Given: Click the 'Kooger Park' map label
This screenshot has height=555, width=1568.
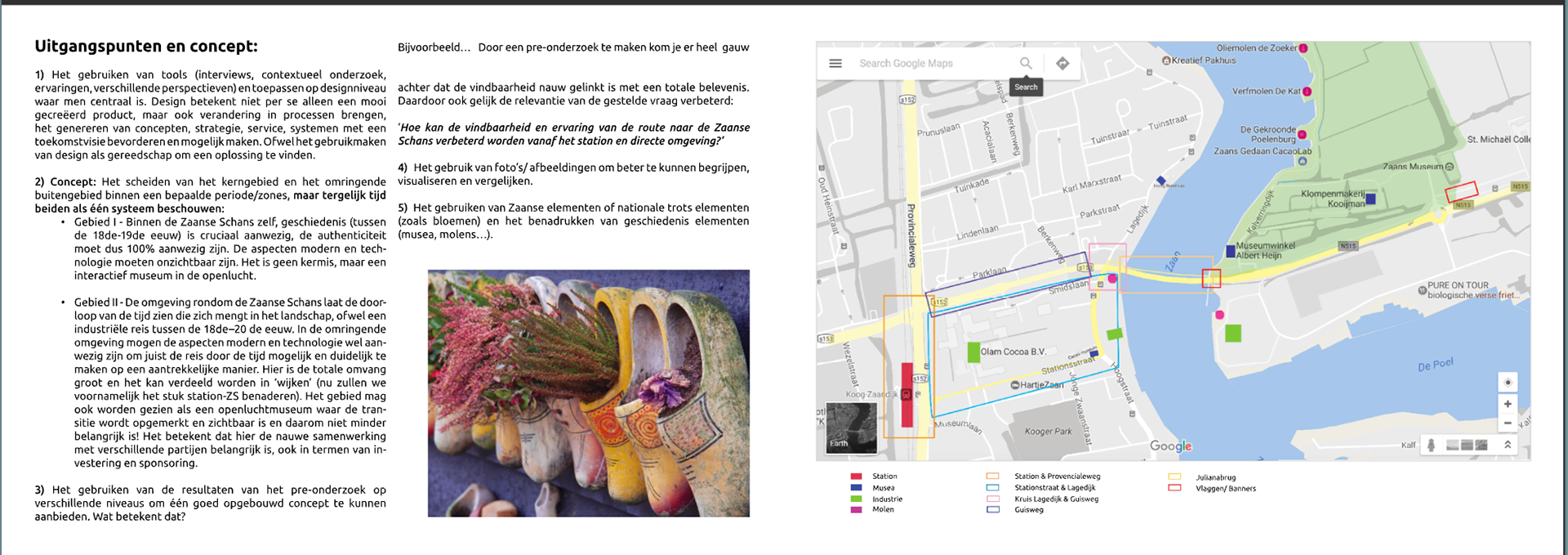Looking at the screenshot, I should point(1048,431).
